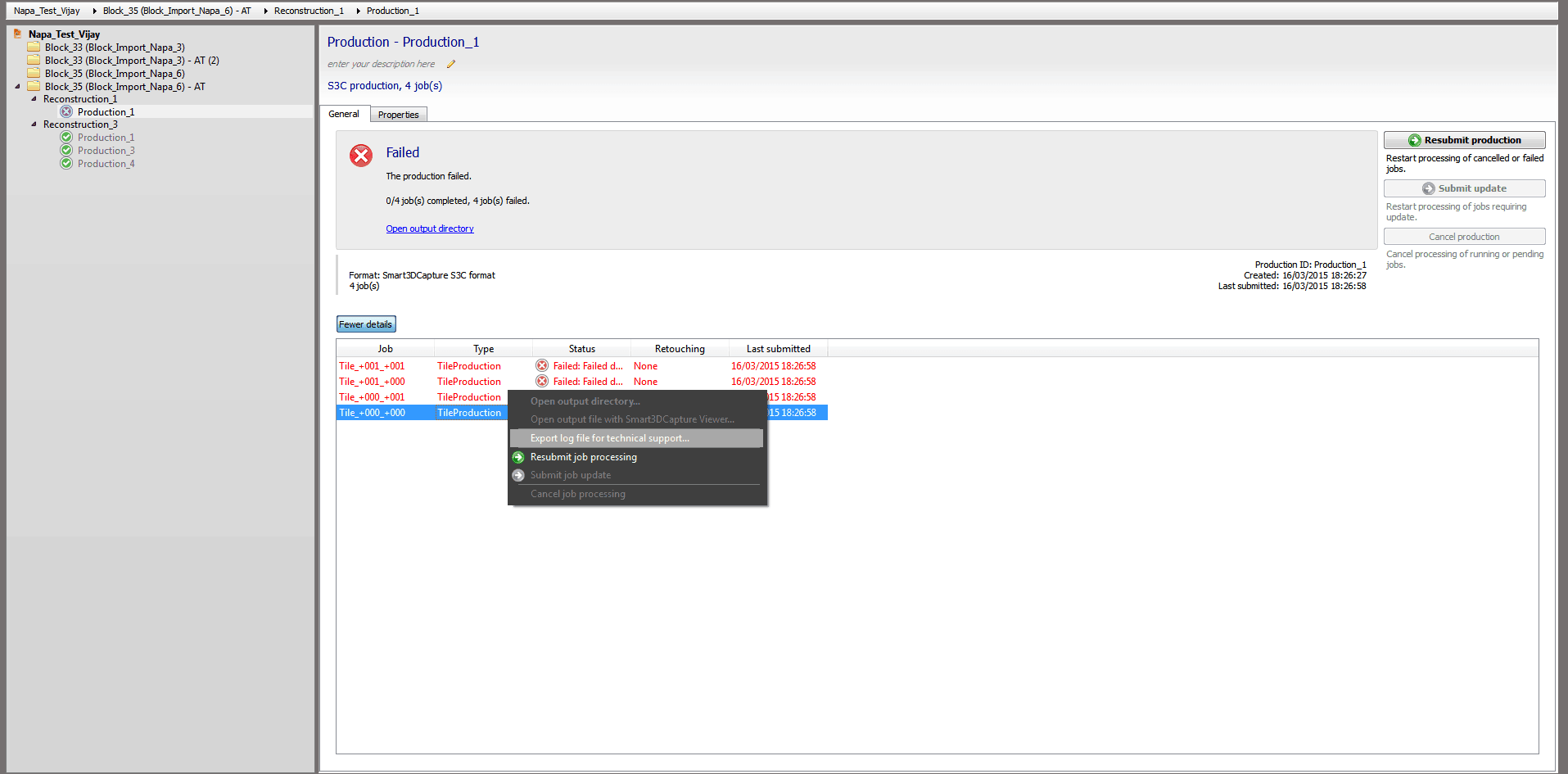The image size is (1568, 774).
Task: Sort jobs by Last submitted column header
Action: (x=778, y=349)
